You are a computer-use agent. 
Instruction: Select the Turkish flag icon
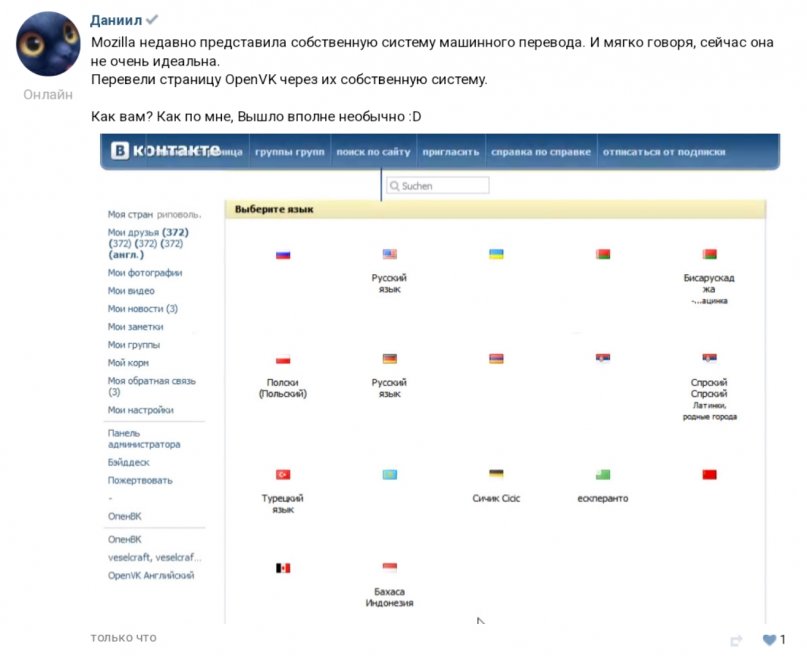[283, 474]
